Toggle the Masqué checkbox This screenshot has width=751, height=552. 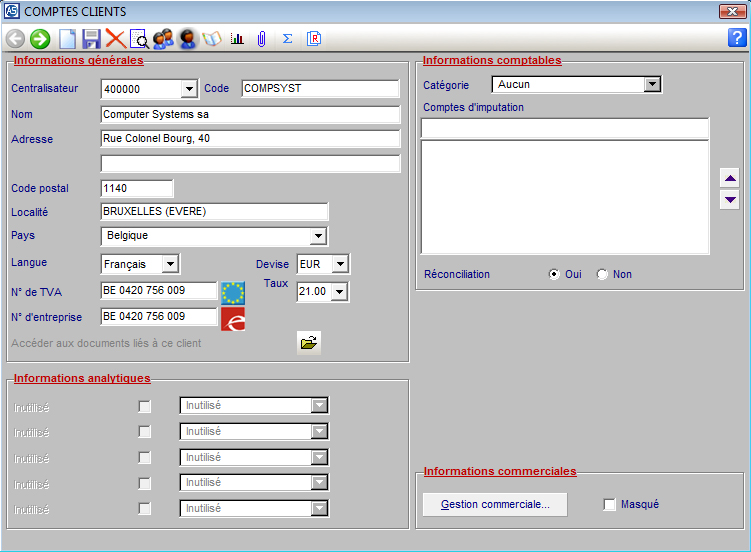coord(610,505)
